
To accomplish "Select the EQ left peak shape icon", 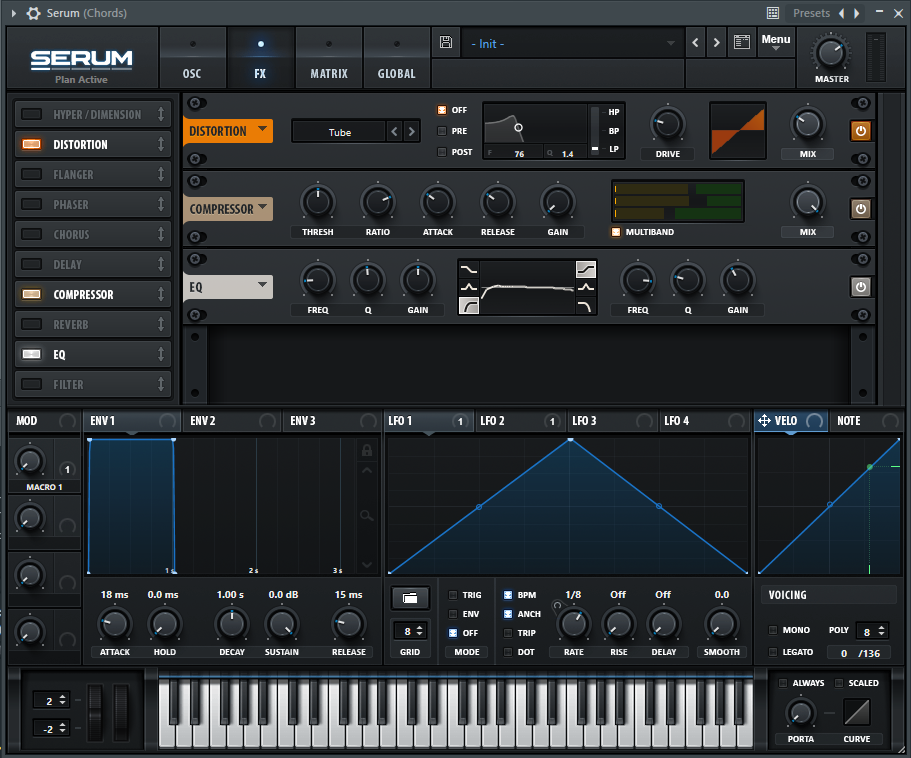I will [x=468, y=287].
